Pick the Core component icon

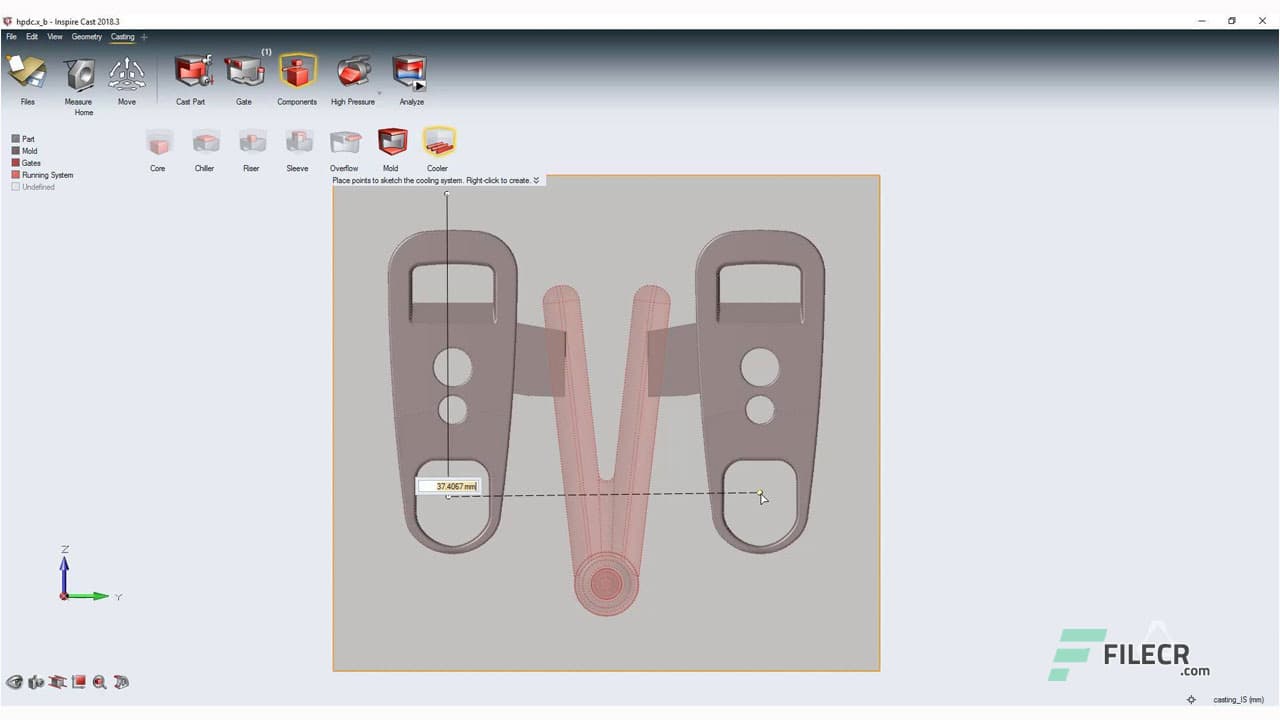click(158, 142)
